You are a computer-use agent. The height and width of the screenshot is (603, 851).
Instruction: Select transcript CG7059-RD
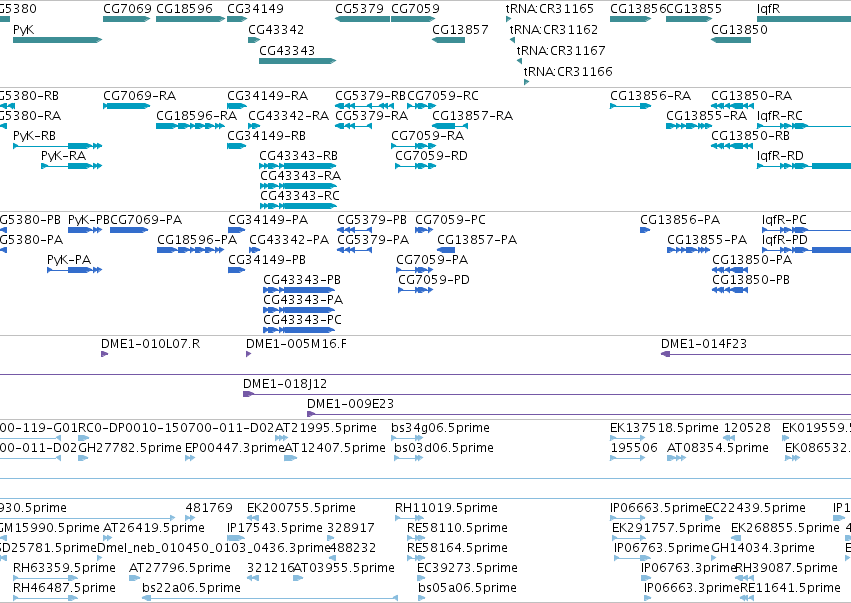coord(415,166)
